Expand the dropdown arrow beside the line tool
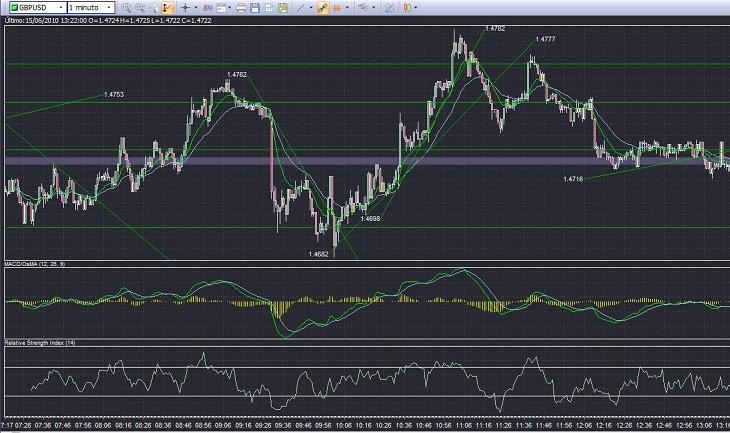This screenshot has width=730, height=433. tap(312, 7)
